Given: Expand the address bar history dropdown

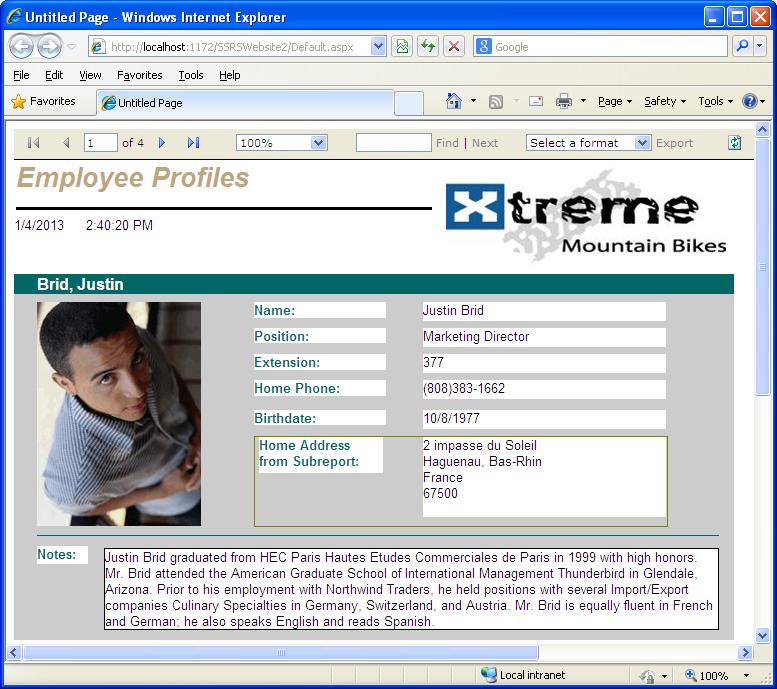Looking at the screenshot, I should [x=378, y=47].
